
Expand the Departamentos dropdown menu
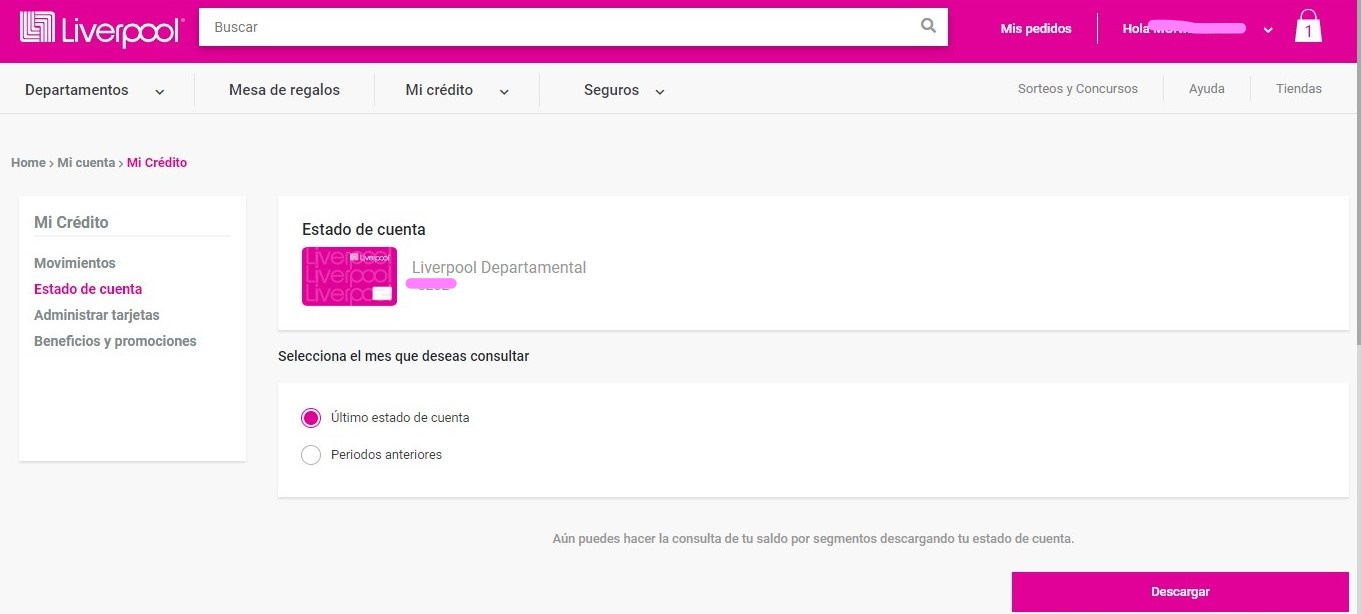[94, 90]
